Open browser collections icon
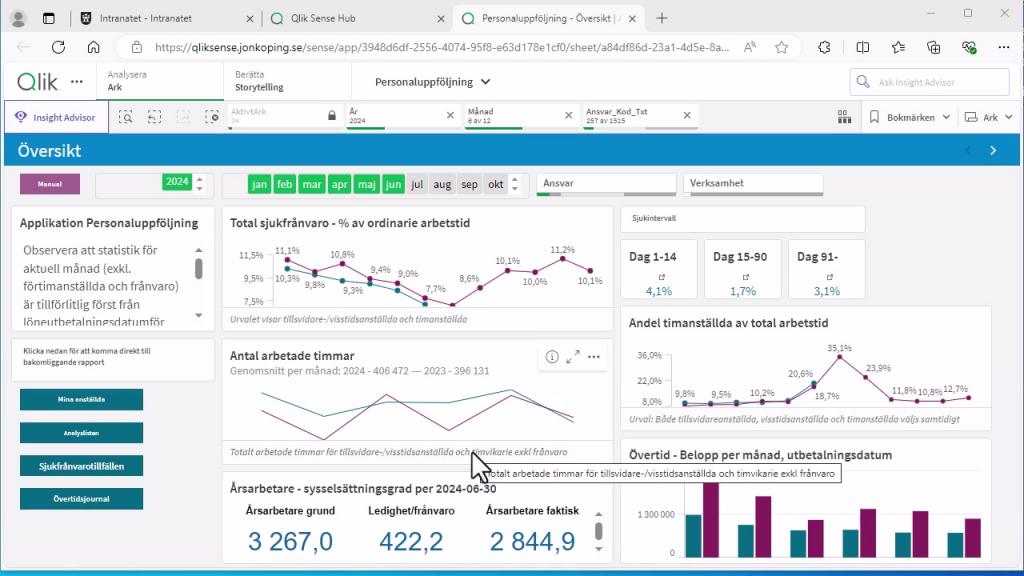Image resolution: width=1024 pixels, height=576 pixels. coord(934,47)
